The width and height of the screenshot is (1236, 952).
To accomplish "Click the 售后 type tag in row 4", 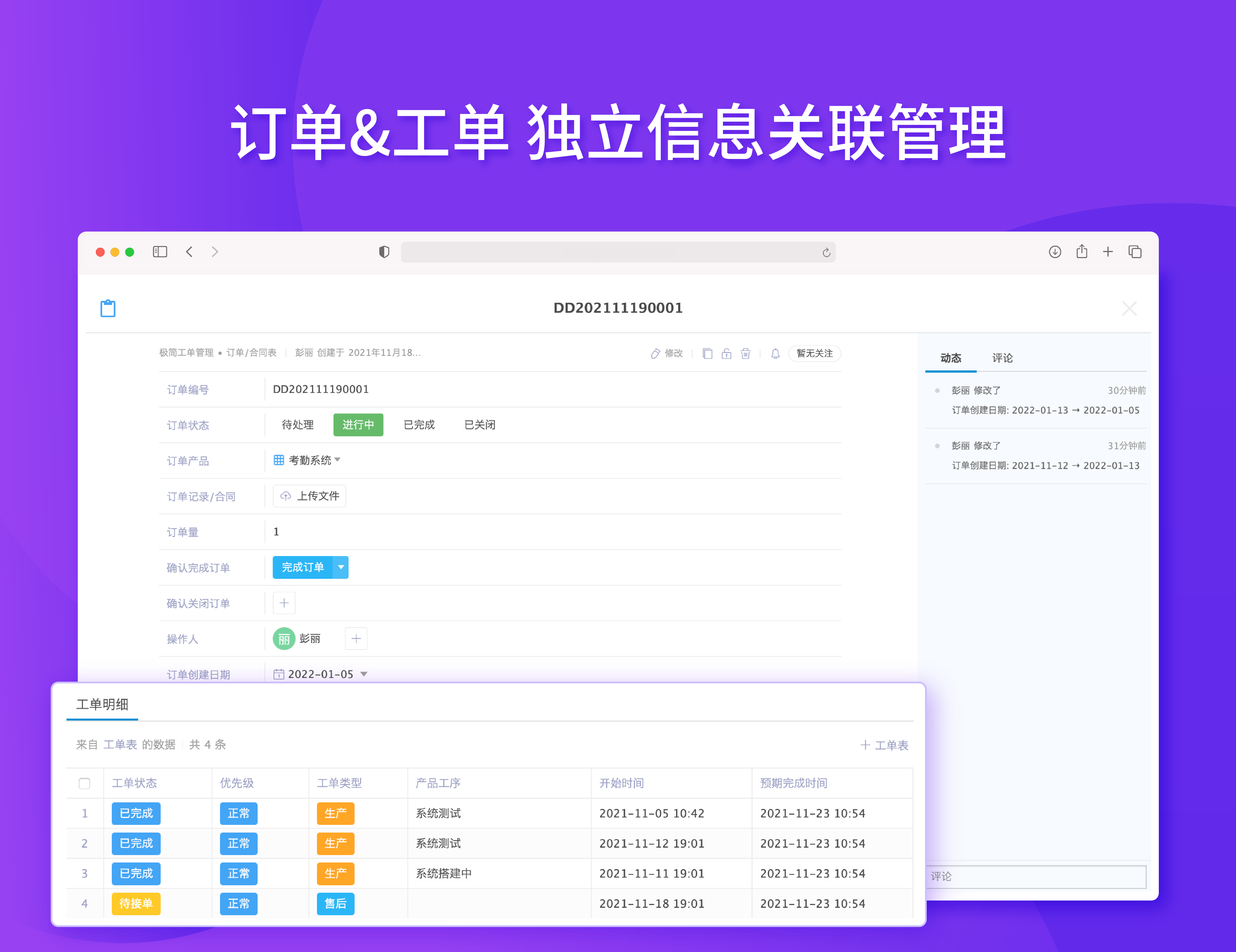I will coord(336,903).
